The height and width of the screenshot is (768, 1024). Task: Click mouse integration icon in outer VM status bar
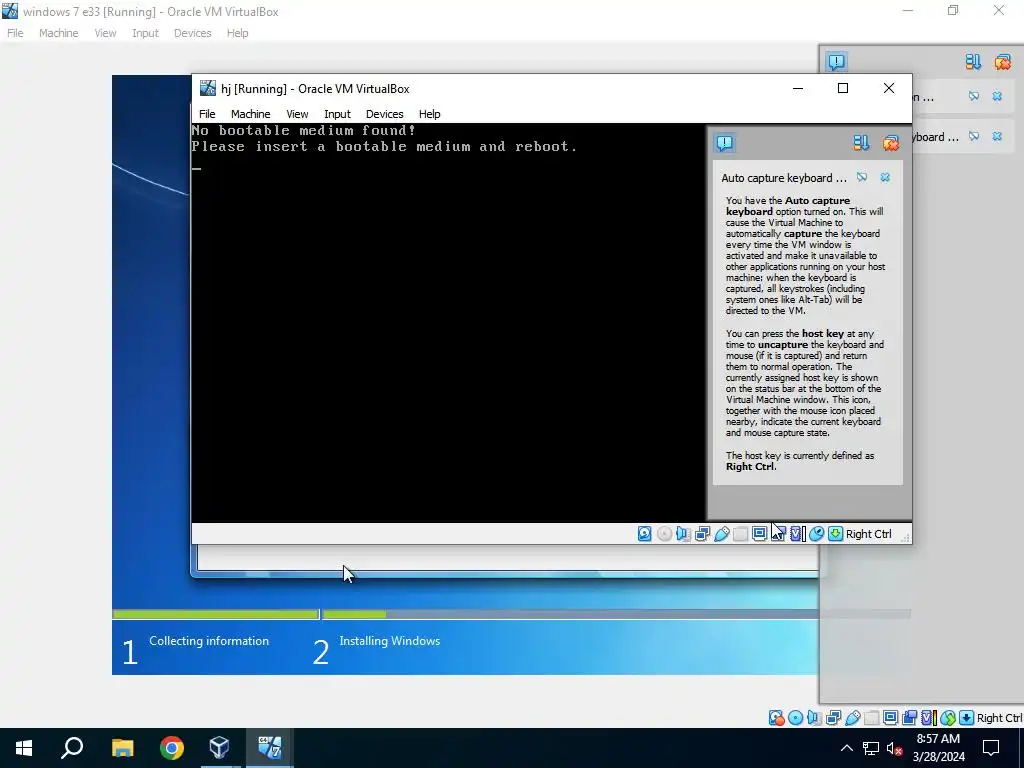(x=948, y=718)
